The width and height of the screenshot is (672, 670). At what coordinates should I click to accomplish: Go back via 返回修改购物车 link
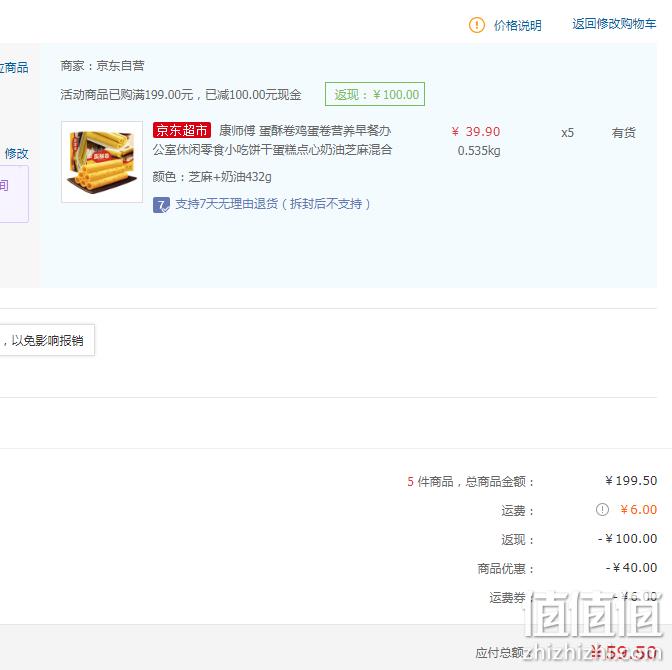(614, 24)
